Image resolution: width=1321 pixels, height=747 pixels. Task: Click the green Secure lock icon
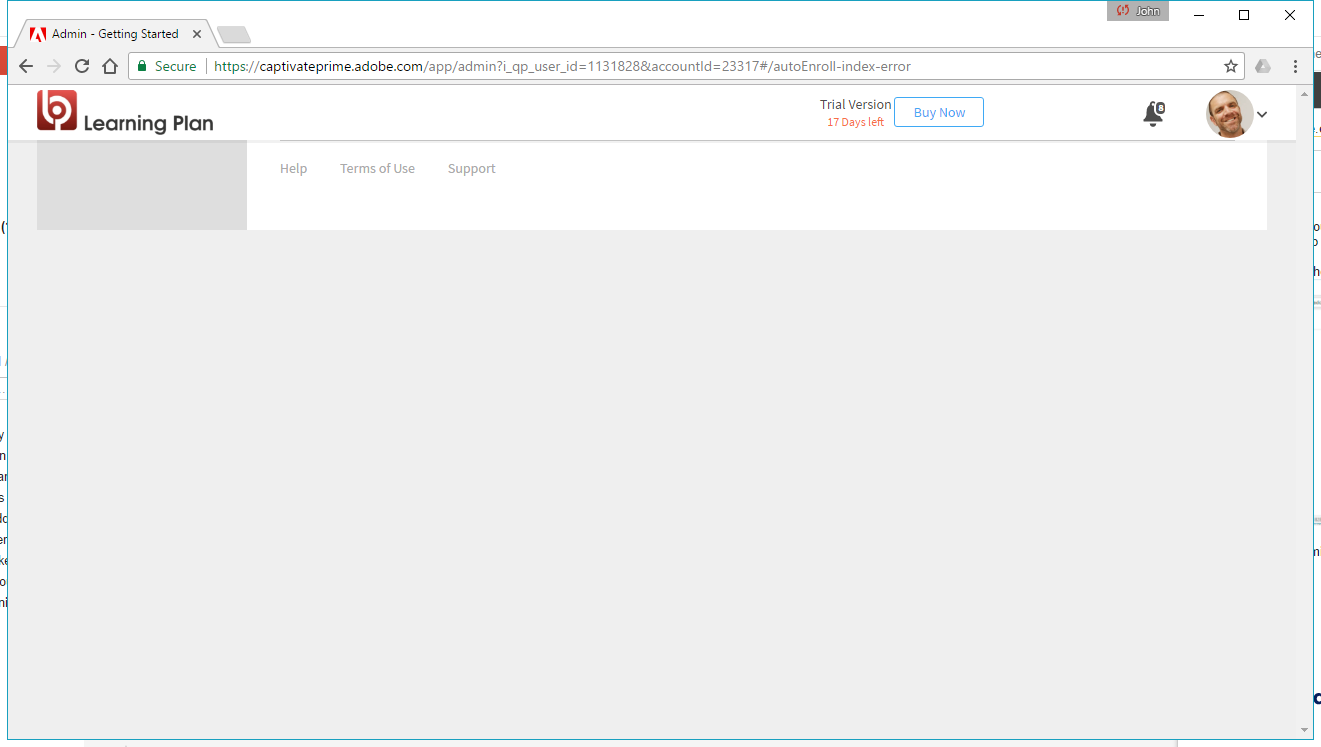click(142, 66)
